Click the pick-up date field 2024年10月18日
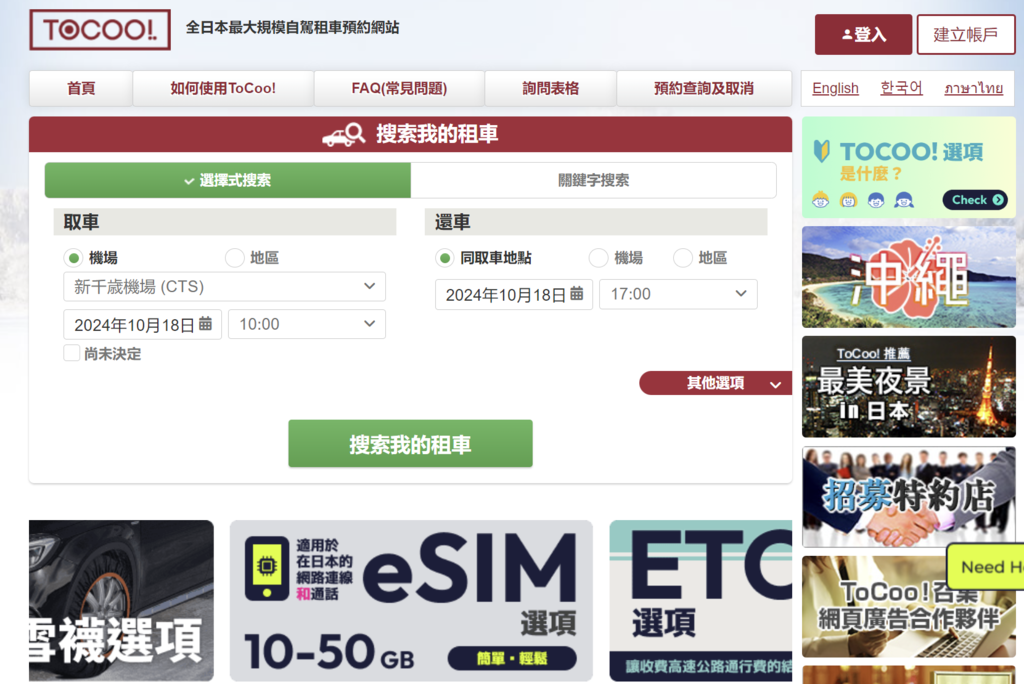This screenshot has height=684, width=1024. (142, 324)
